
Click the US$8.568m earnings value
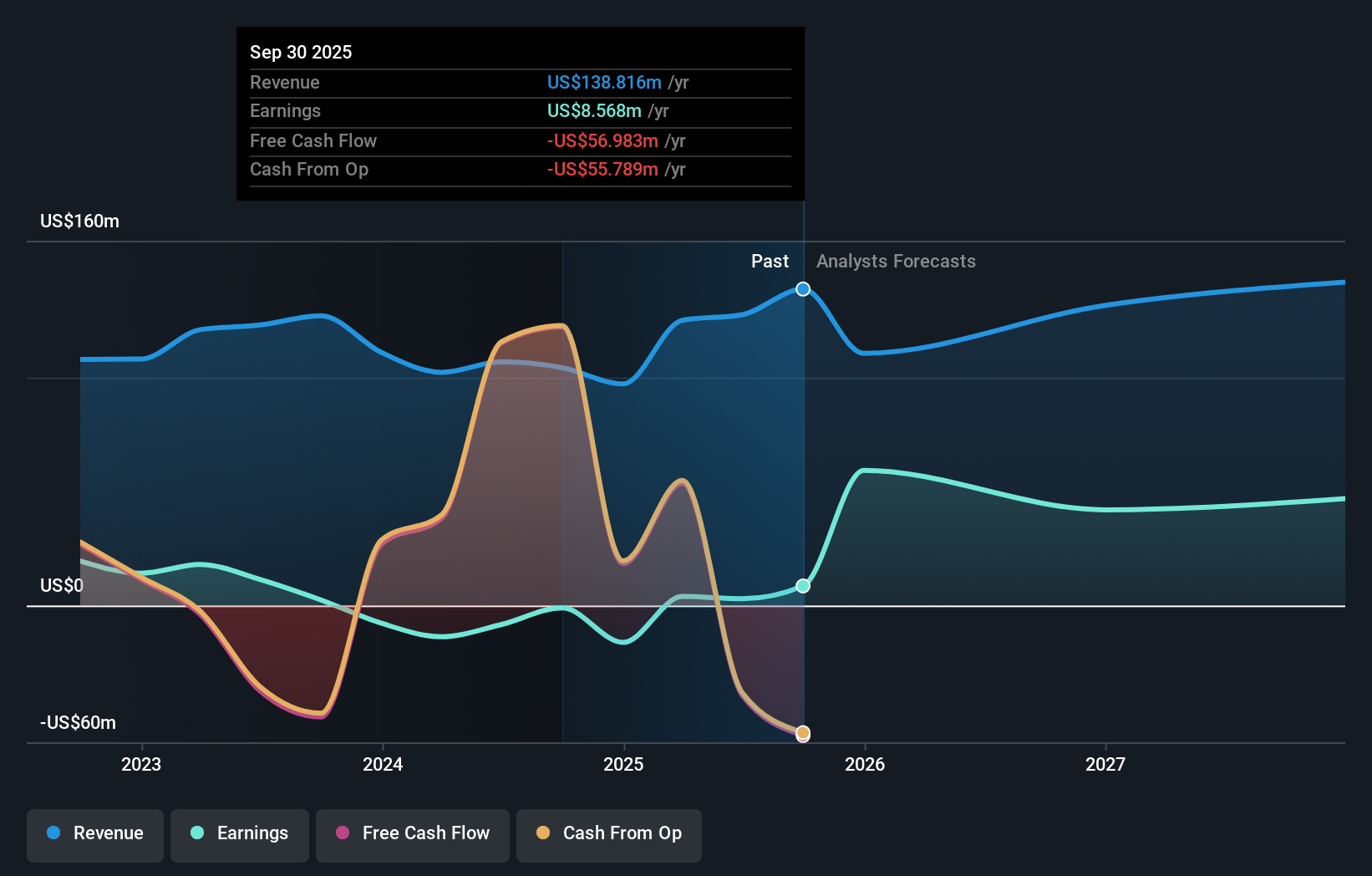[594, 111]
